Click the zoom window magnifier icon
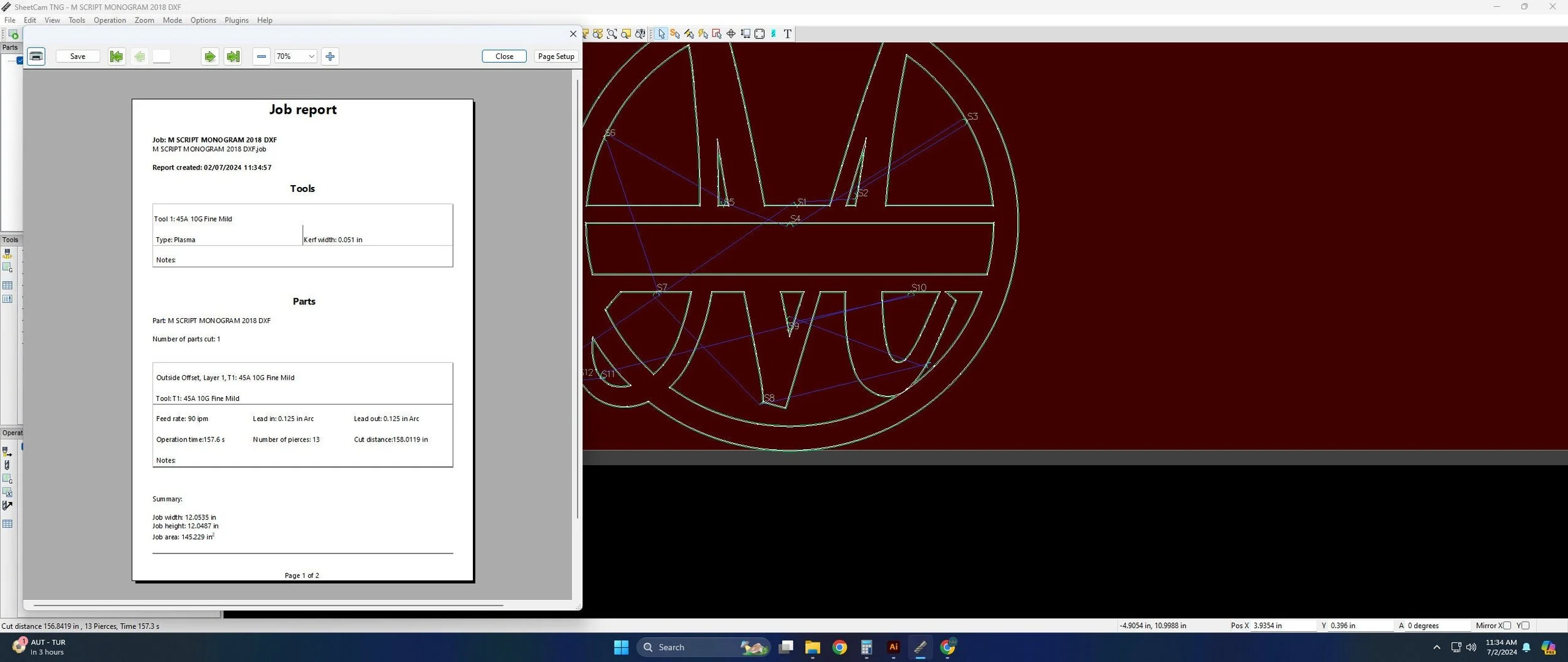This screenshot has height=662, width=1568. (612, 34)
